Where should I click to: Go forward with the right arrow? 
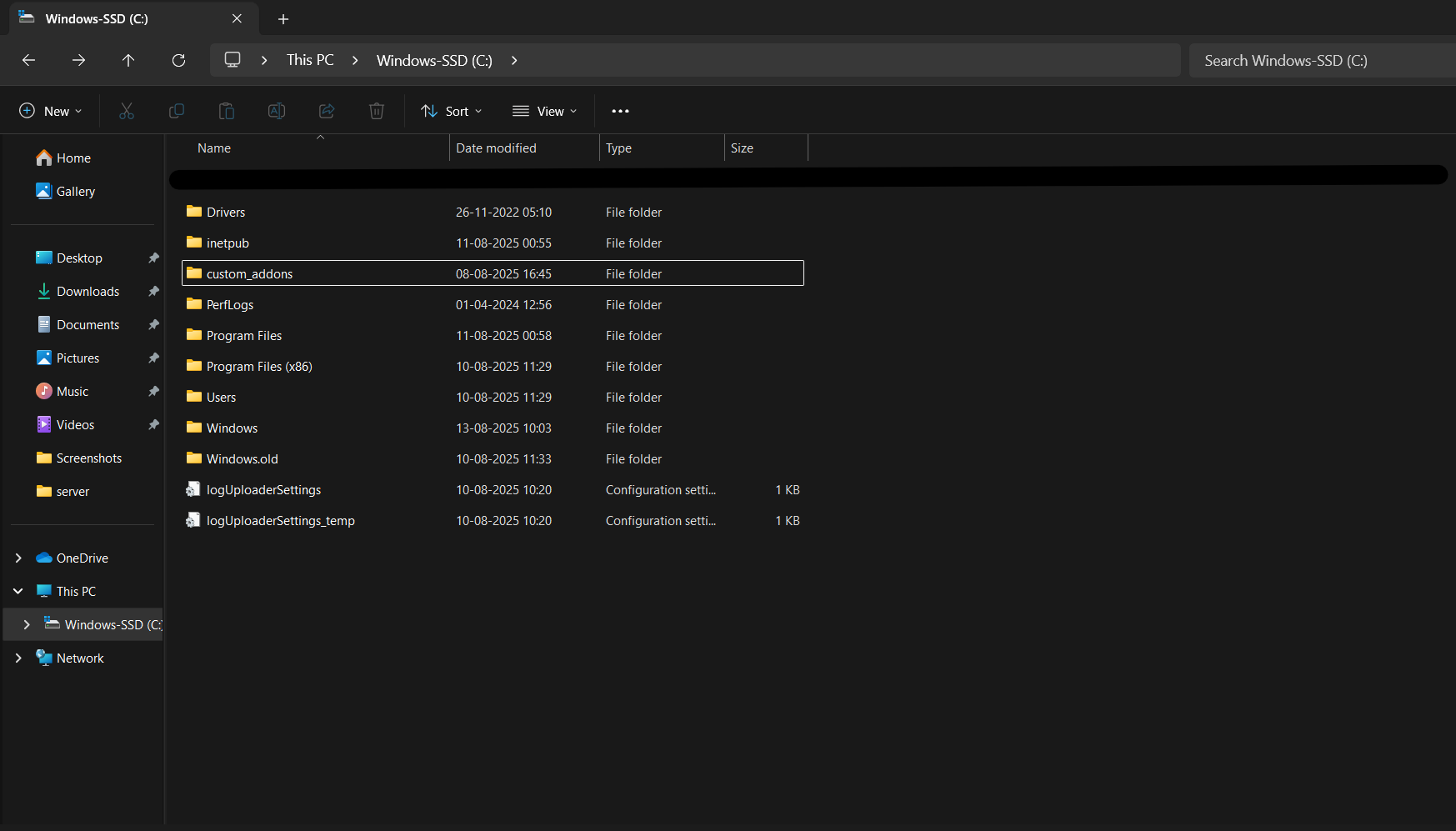tap(78, 60)
